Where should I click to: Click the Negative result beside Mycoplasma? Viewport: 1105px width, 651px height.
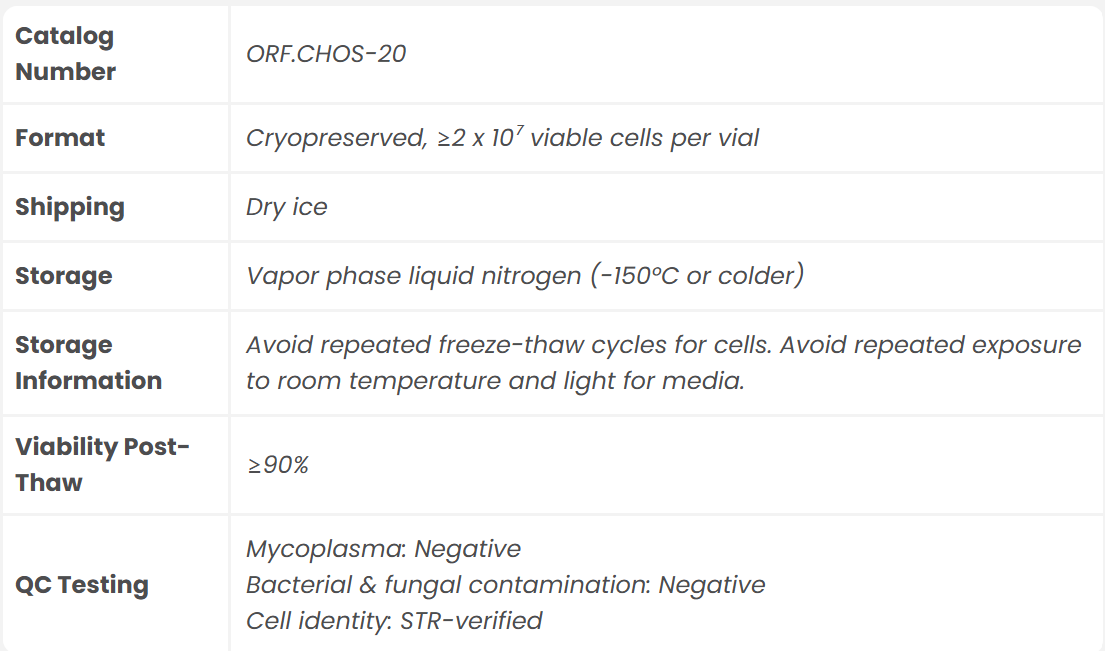pyautogui.click(x=468, y=549)
